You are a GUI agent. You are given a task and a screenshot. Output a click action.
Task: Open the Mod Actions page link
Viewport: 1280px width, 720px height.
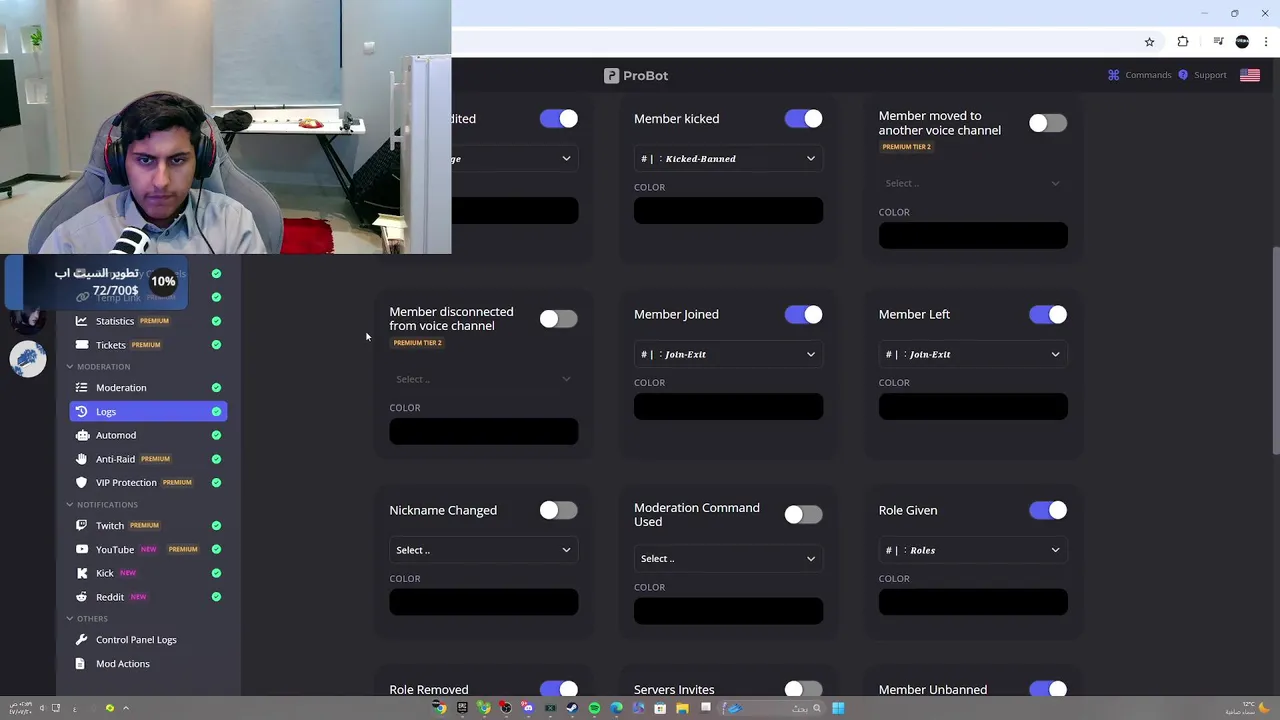[148, 664]
